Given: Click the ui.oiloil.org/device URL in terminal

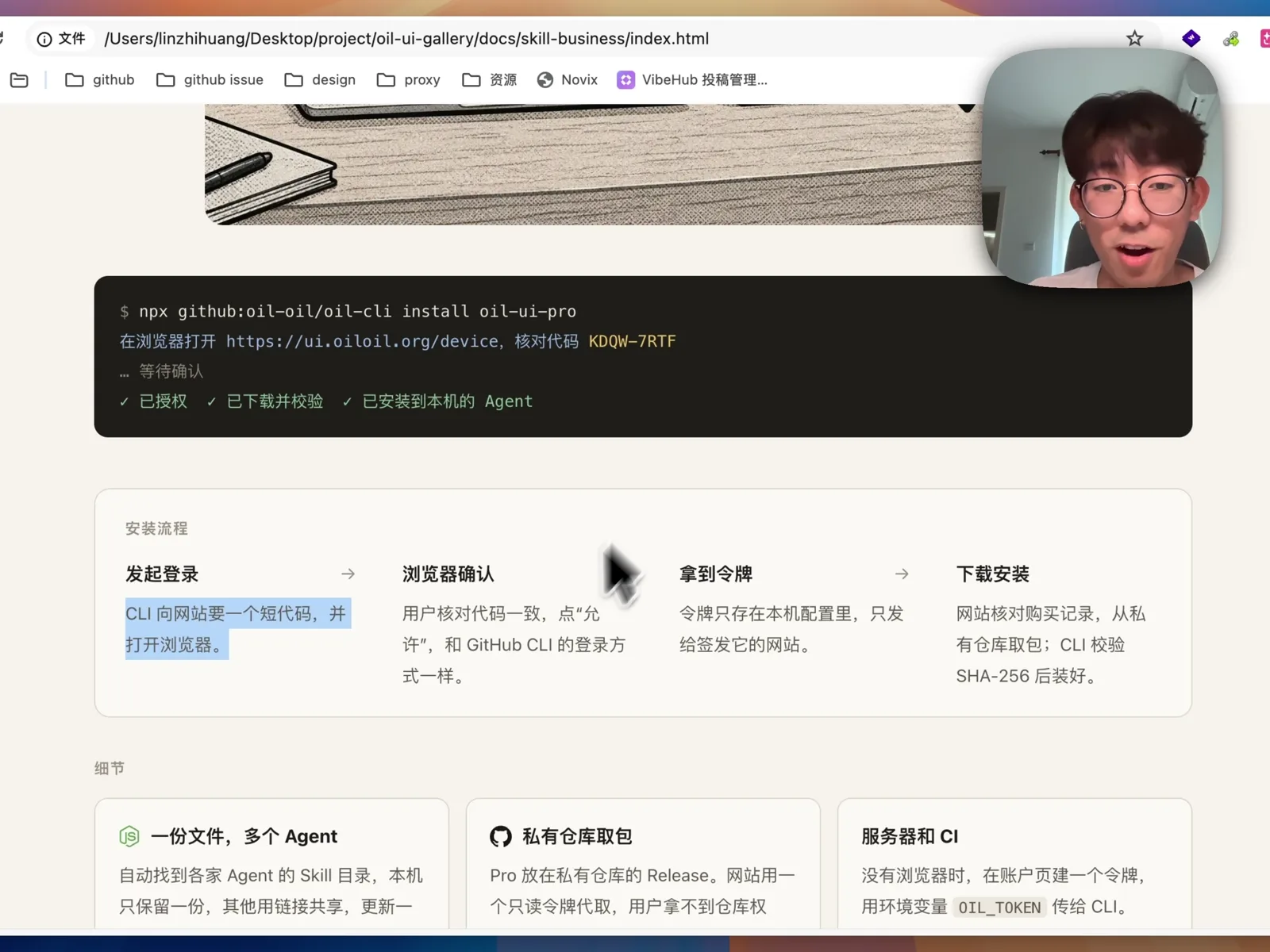Looking at the screenshot, I should point(362,341).
